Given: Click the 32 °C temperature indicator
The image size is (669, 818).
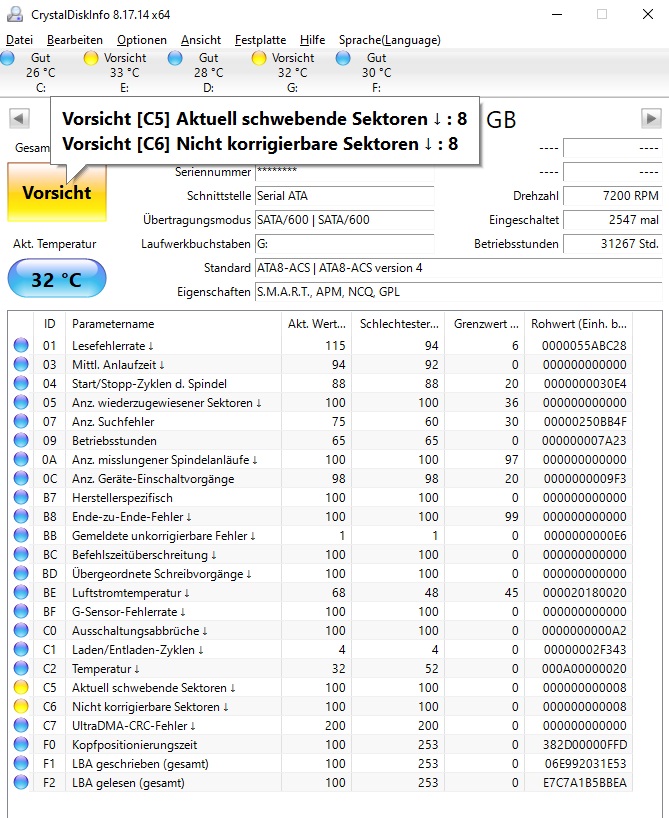Looking at the screenshot, I should tap(57, 280).
